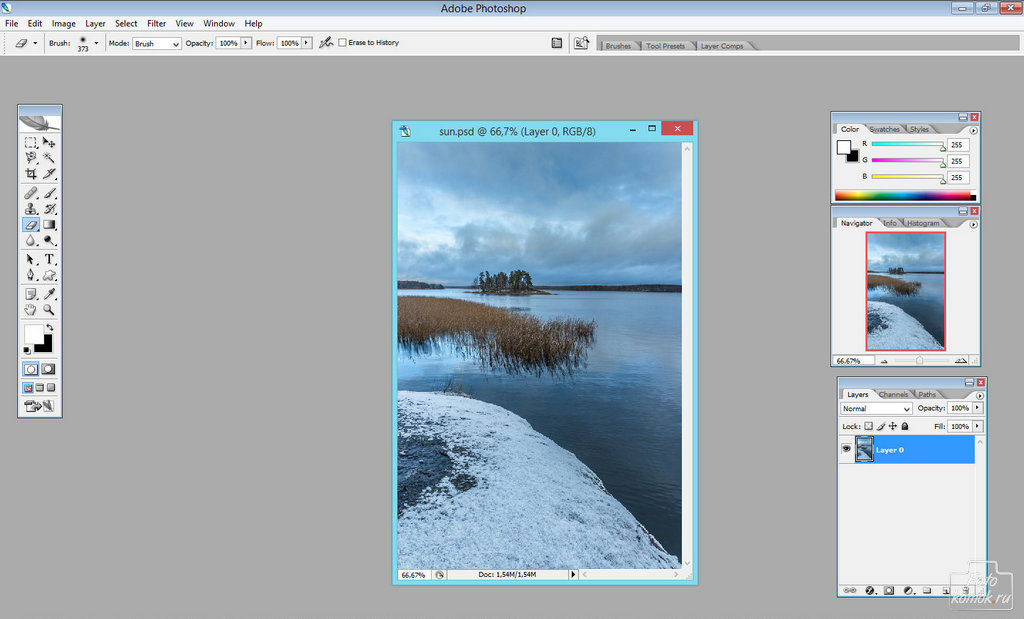The image size is (1024, 619).
Task: Toggle the palettes button in options bar
Action: (556, 43)
